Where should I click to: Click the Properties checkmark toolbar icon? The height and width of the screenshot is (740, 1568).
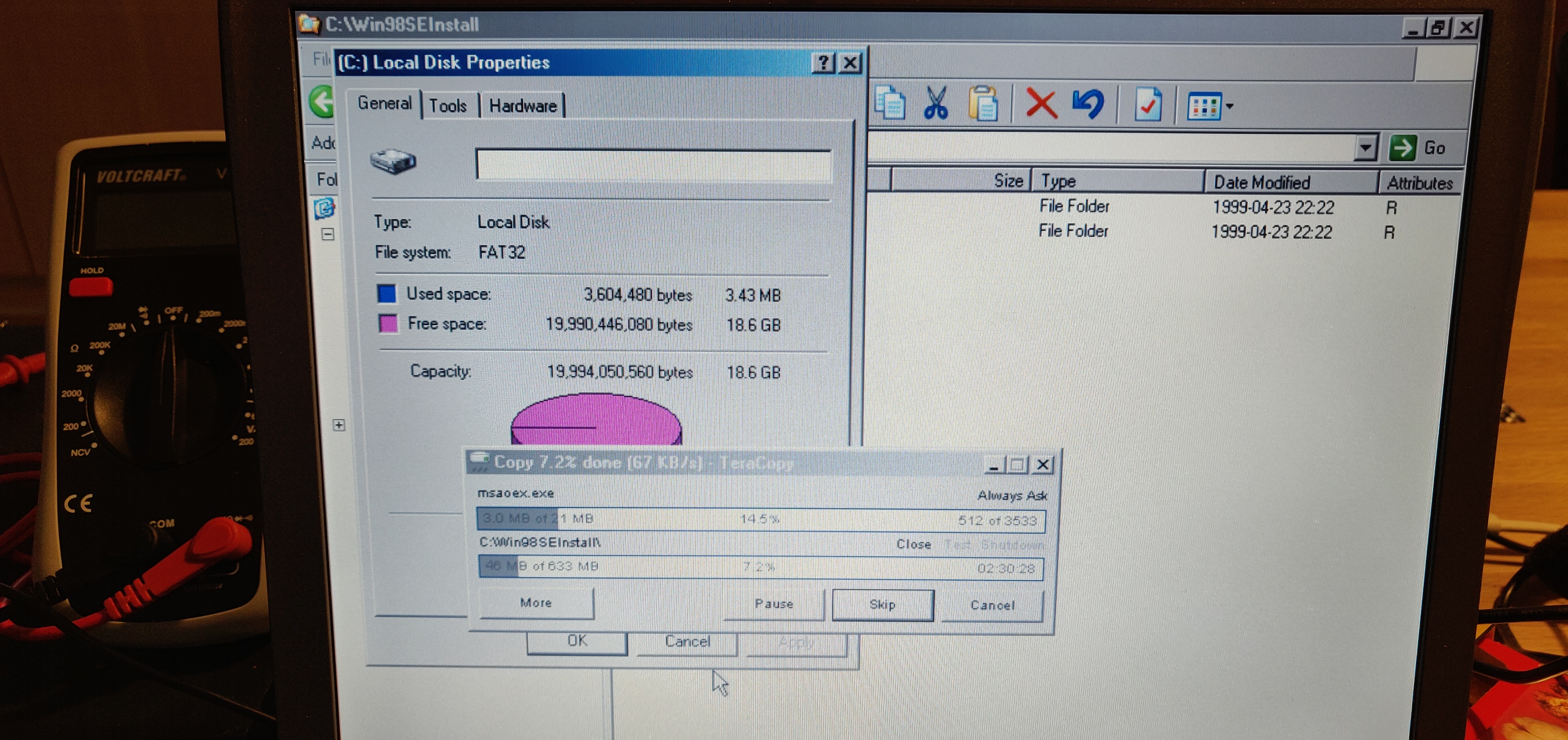click(x=1147, y=105)
